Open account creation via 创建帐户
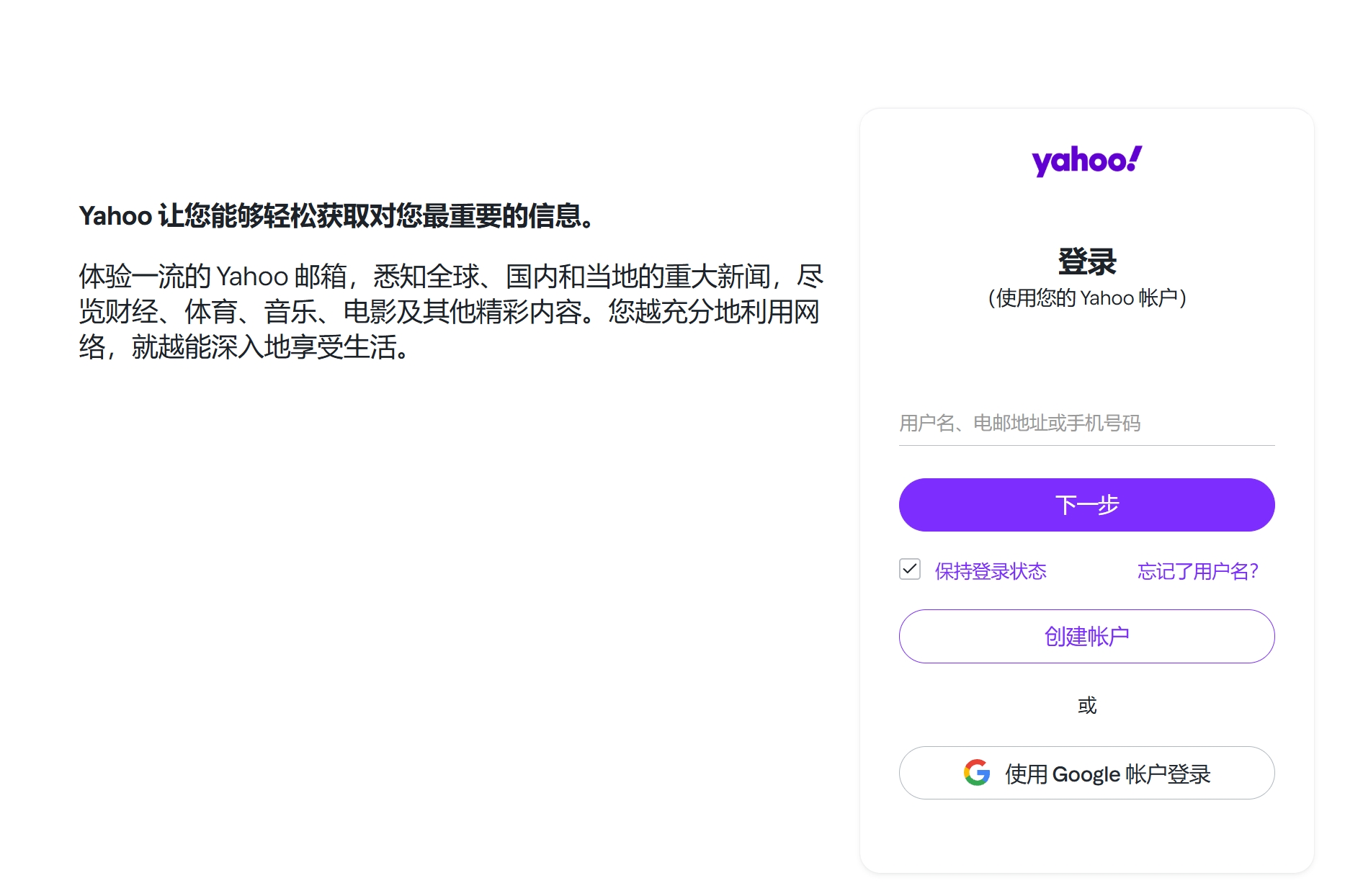This screenshot has width=1345, height=896. click(x=1086, y=636)
